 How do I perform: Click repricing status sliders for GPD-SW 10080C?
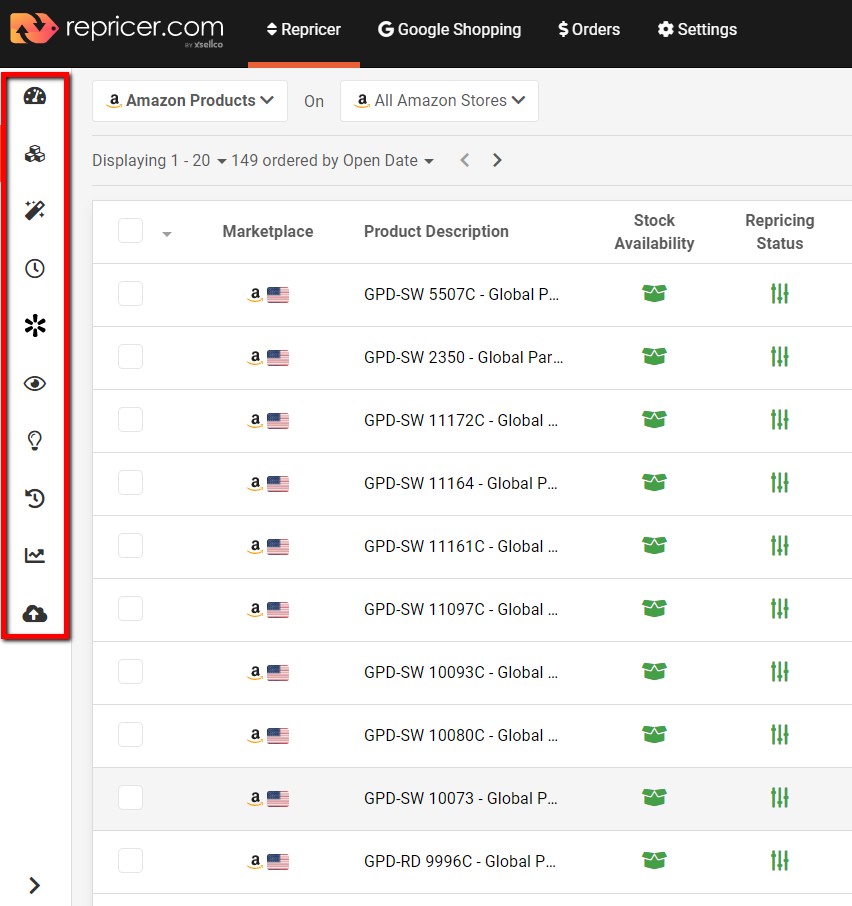coord(779,734)
